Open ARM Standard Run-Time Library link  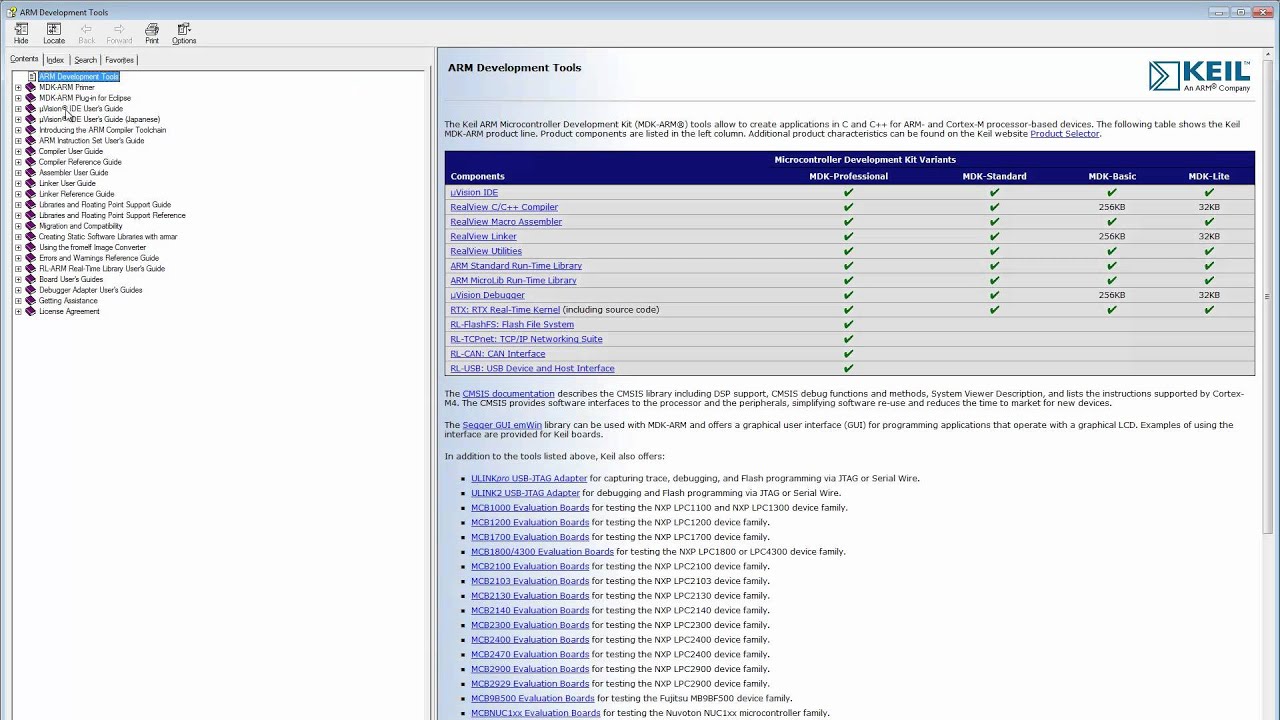[516, 266]
